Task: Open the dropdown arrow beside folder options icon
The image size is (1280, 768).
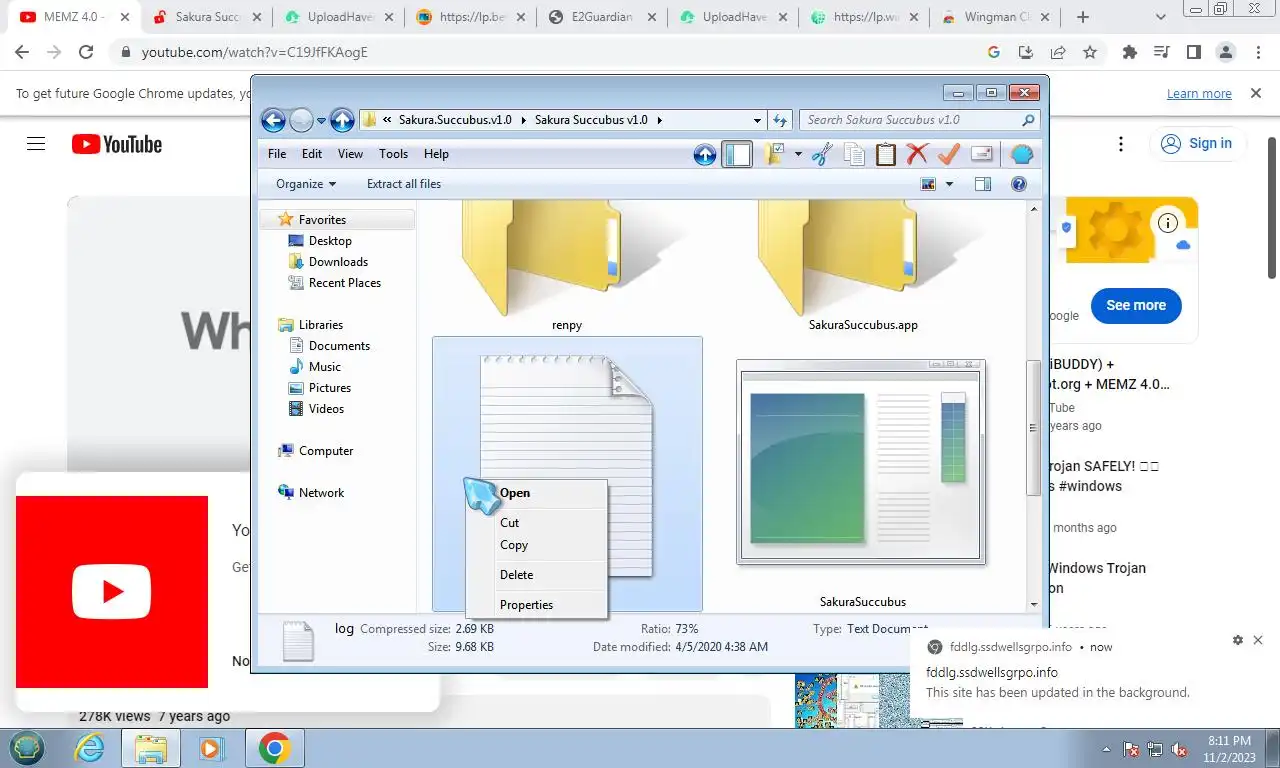Action: click(798, 154)
